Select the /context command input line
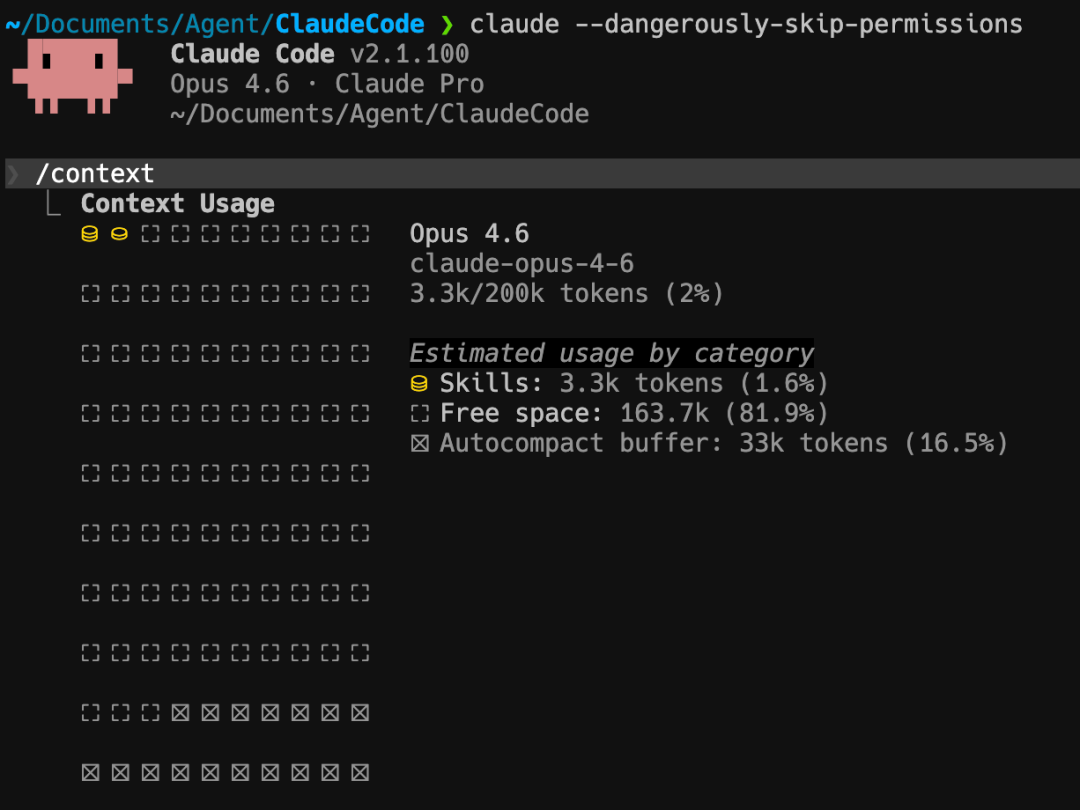Screen dimensions: 1080x810 coord(95,174)
